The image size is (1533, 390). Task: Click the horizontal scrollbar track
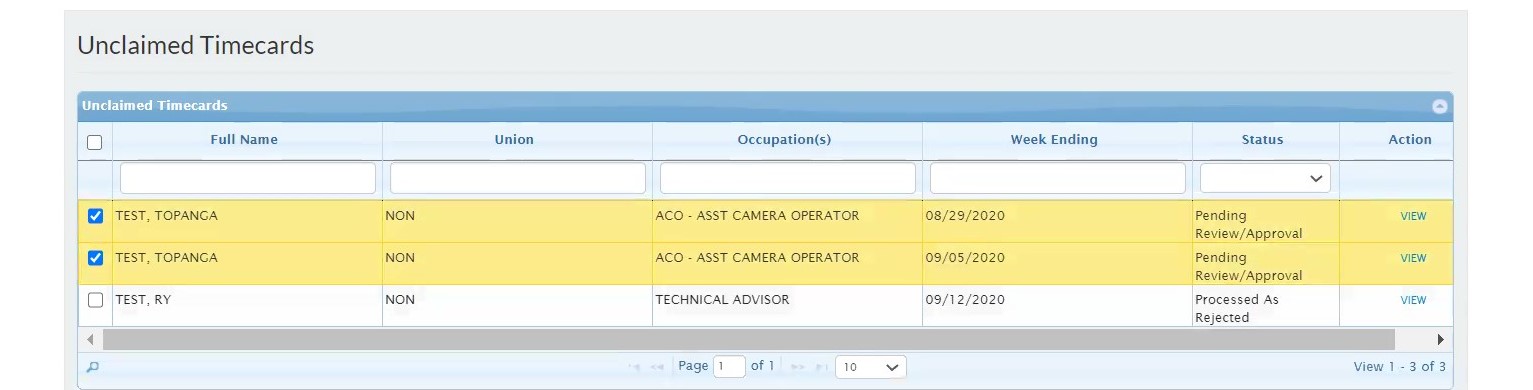tap(748, 339)
